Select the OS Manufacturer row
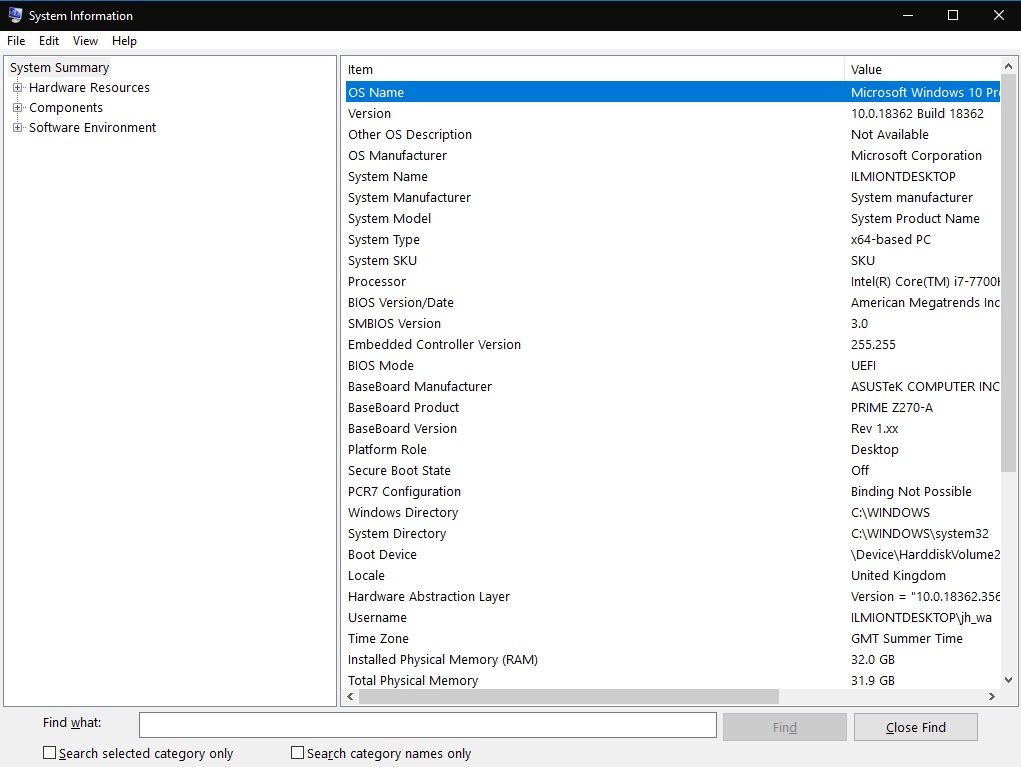This screenshot has height=767, width=1021. pos(673,156)
